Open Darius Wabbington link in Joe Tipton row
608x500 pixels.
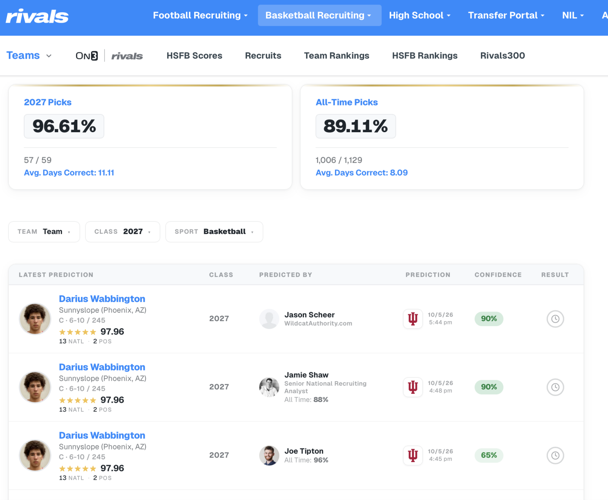pos(102,436)
